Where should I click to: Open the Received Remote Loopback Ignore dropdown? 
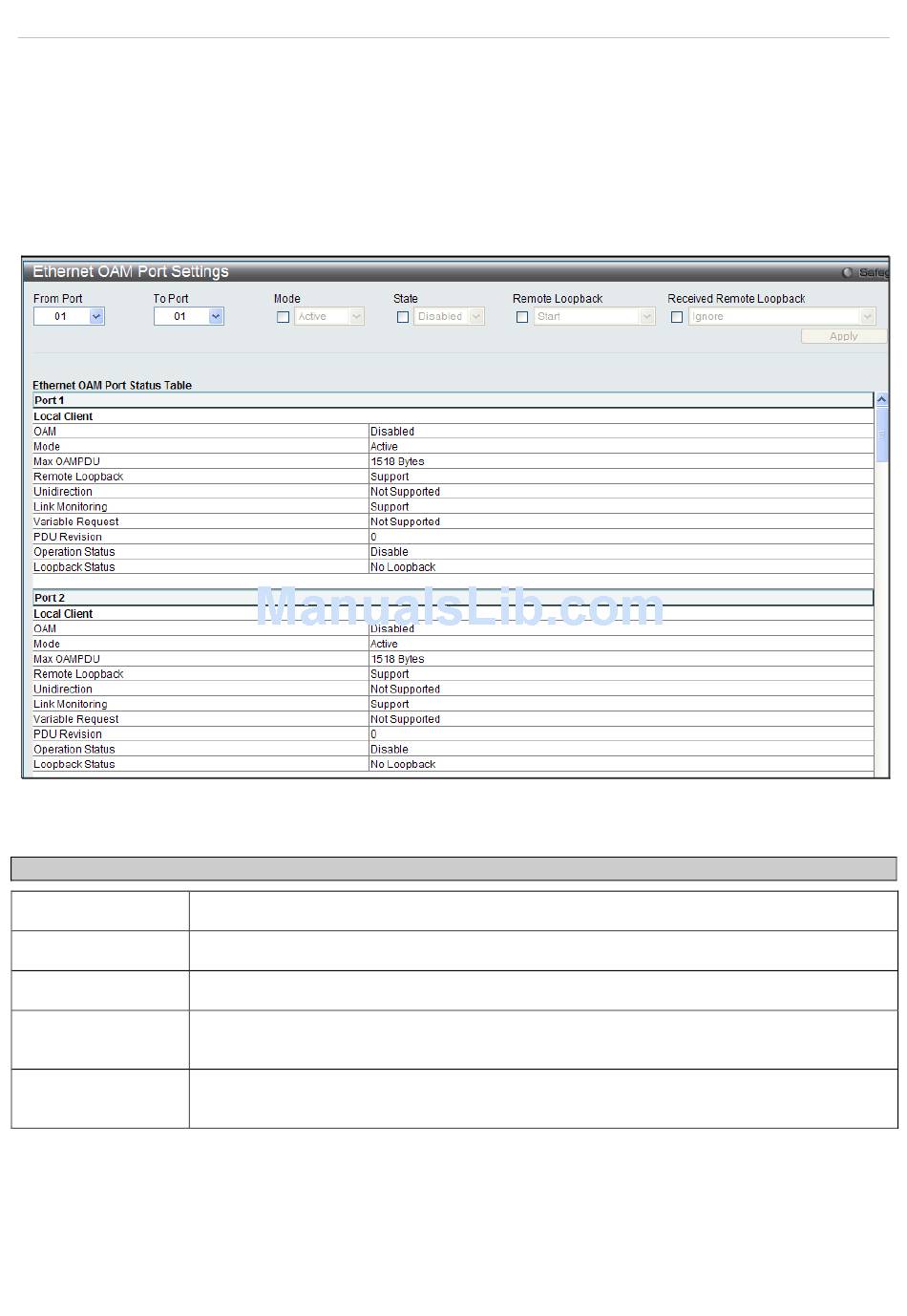click(x=782, y=316)
